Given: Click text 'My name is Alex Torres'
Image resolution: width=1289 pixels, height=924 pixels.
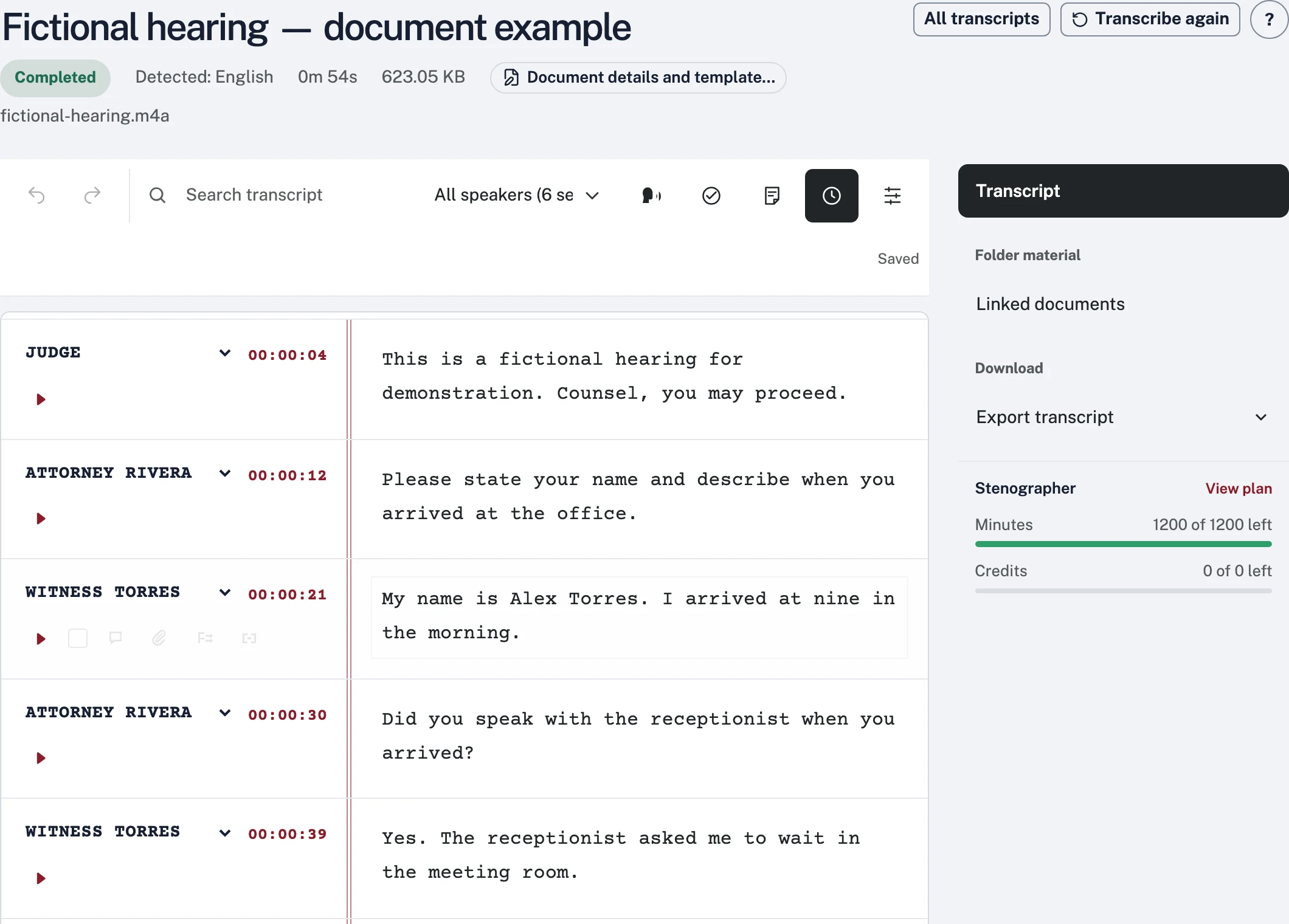Looking at the screenshot, I should (510, 599).
